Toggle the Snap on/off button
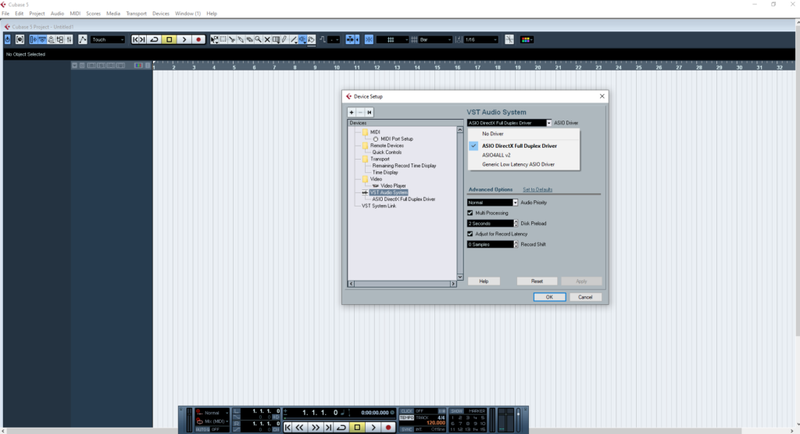 [369, 39]
